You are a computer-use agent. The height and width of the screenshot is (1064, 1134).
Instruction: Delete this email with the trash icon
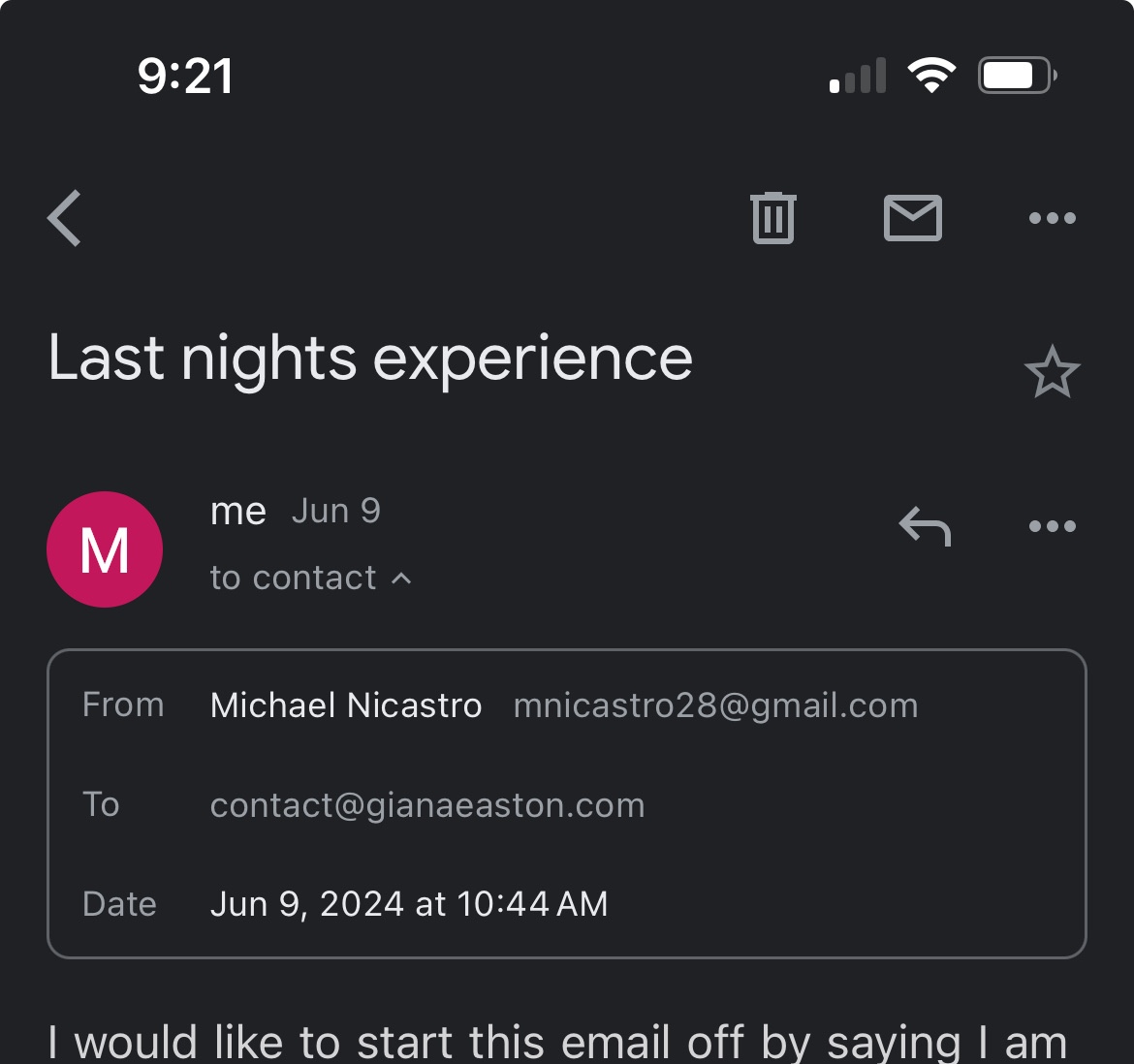click(x=772, y=218)
